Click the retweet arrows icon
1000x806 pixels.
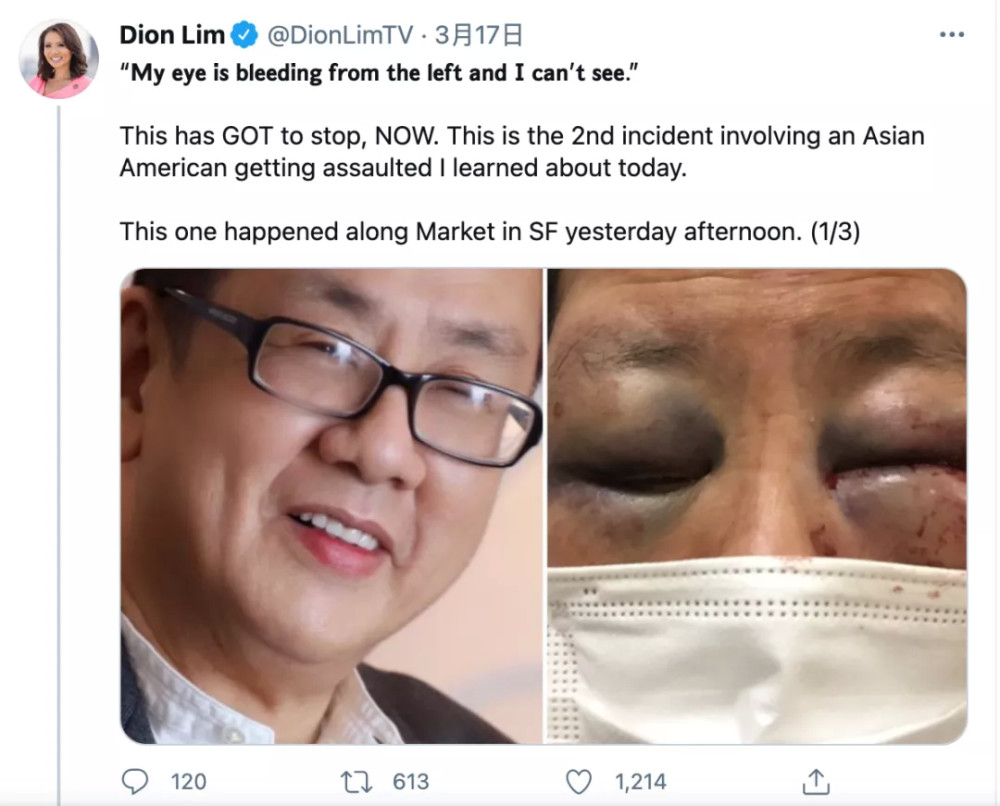tap(357, 782)
